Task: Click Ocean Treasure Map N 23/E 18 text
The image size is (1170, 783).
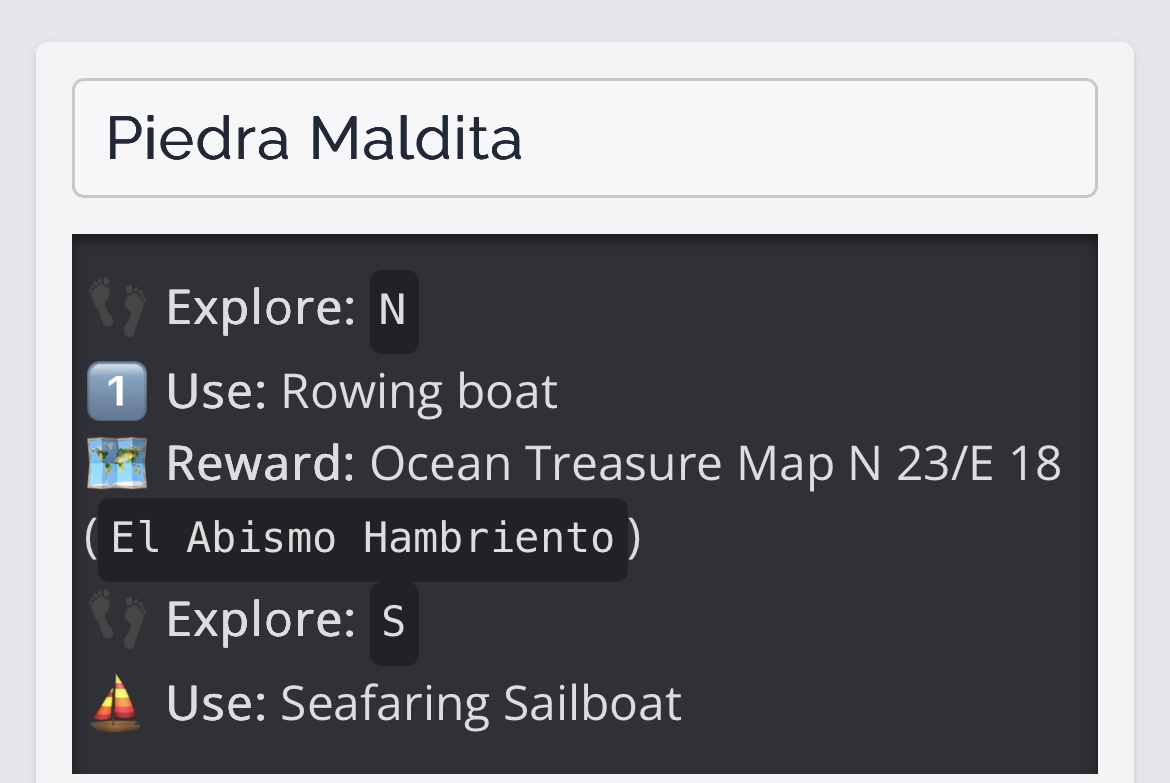Action: [715, 464]
